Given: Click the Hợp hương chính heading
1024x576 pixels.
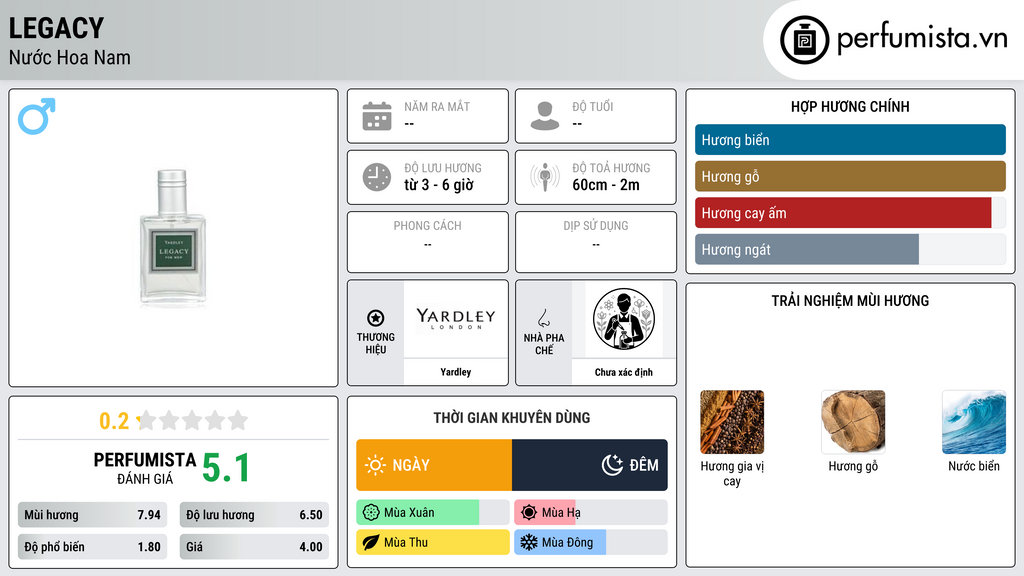Looking at the screenshot, I should point(850,106).
